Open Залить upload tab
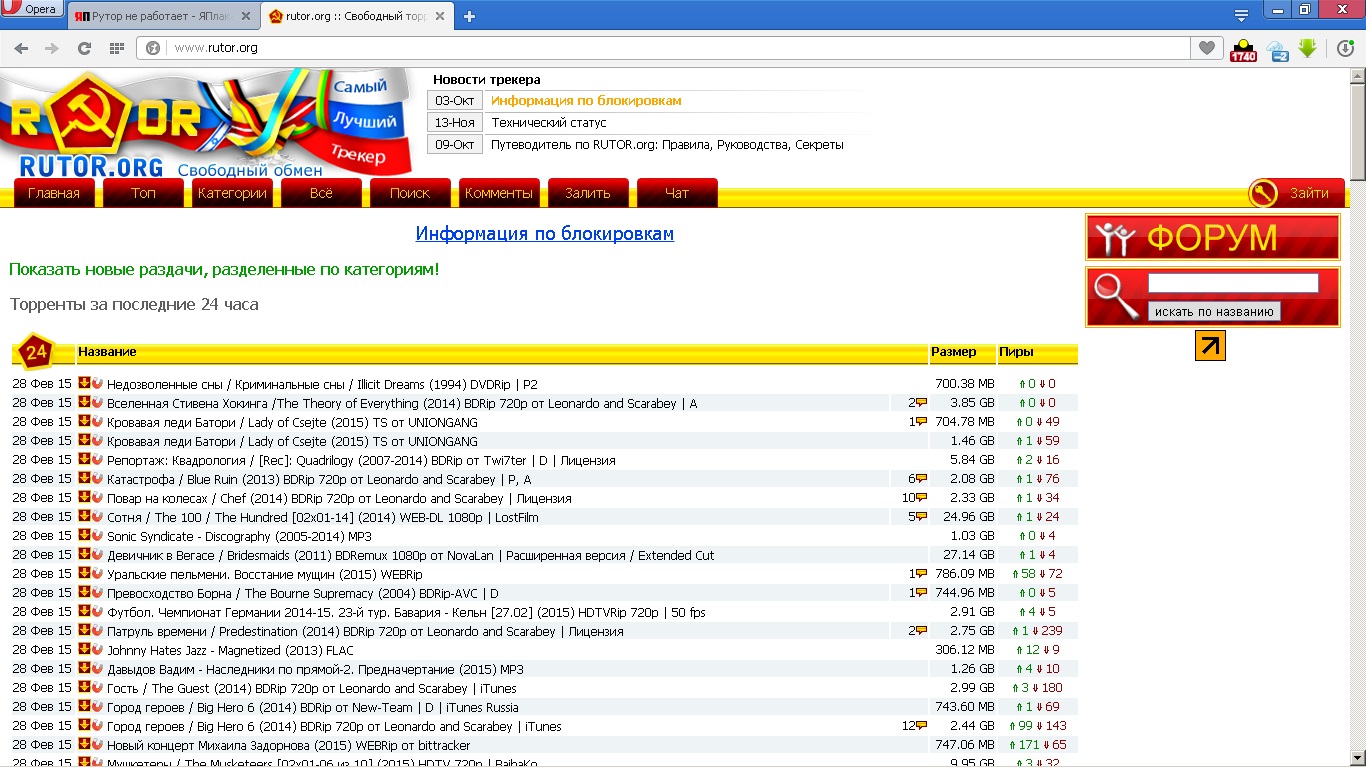Viewport: 1366px width, 768px height. pos(588,193)
